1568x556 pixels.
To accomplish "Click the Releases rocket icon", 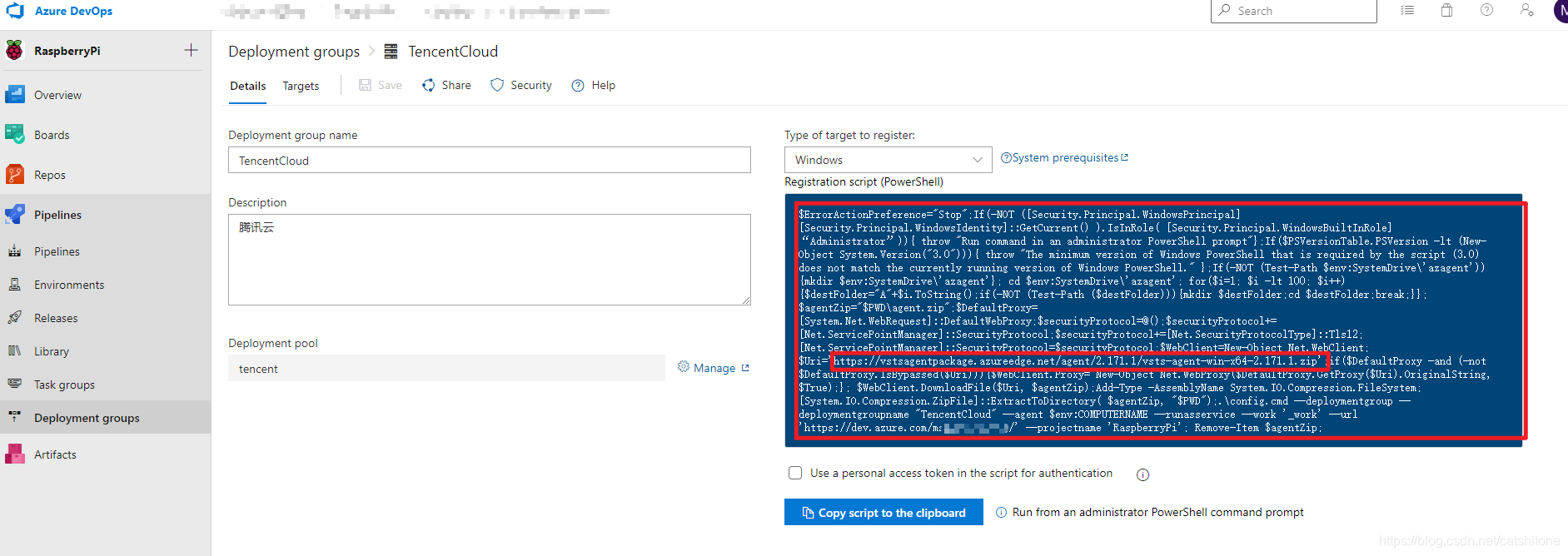I will click(x=14, y=318).
